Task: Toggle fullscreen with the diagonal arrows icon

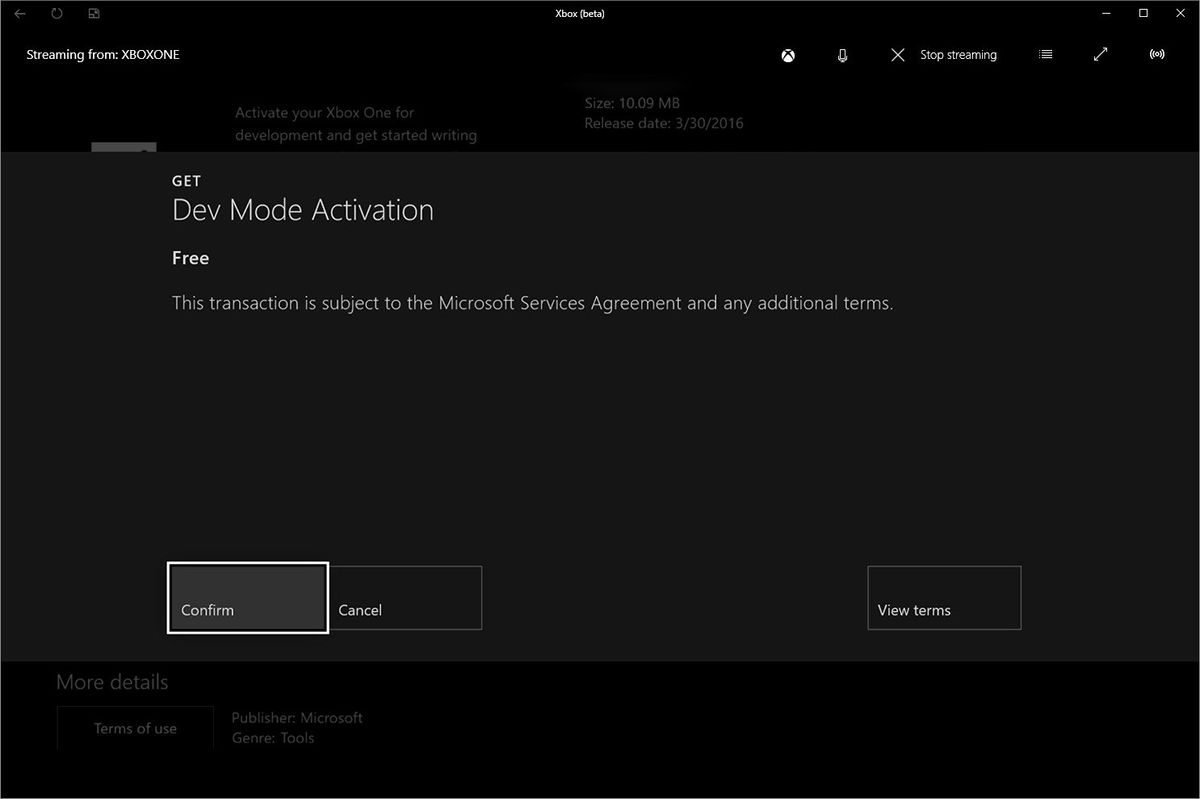Action: point(1100,55)
